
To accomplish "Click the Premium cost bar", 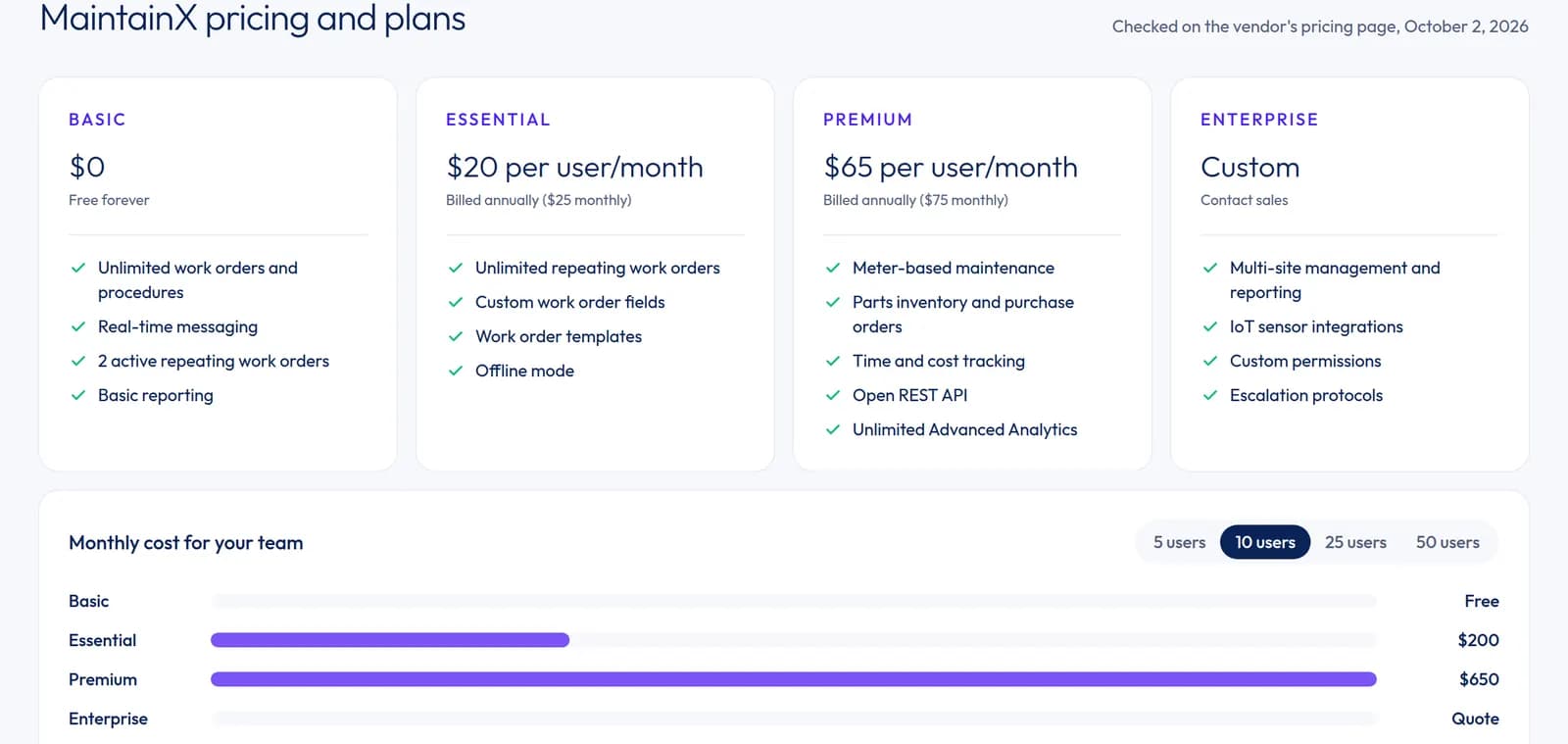I will pyautogui.click(x=794, y=679).
